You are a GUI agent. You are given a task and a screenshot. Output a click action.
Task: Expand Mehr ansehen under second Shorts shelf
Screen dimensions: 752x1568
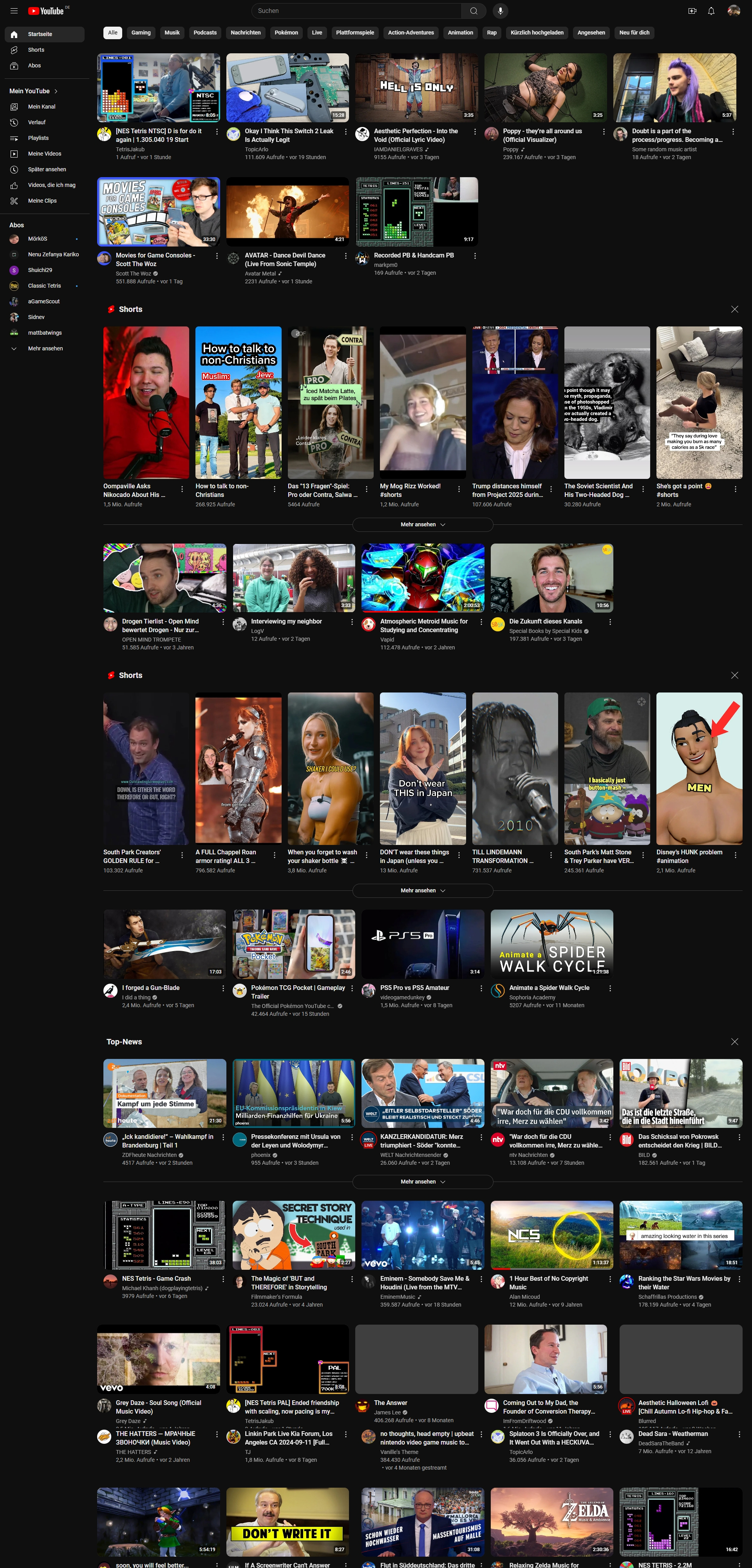click(x=422, y=890)
